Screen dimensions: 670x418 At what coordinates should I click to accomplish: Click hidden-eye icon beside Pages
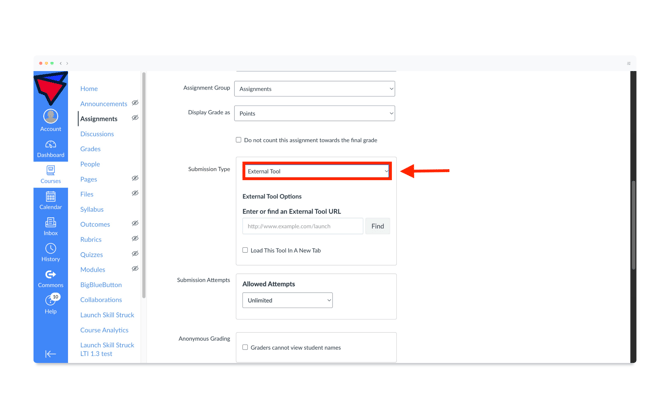coord(135,178)
